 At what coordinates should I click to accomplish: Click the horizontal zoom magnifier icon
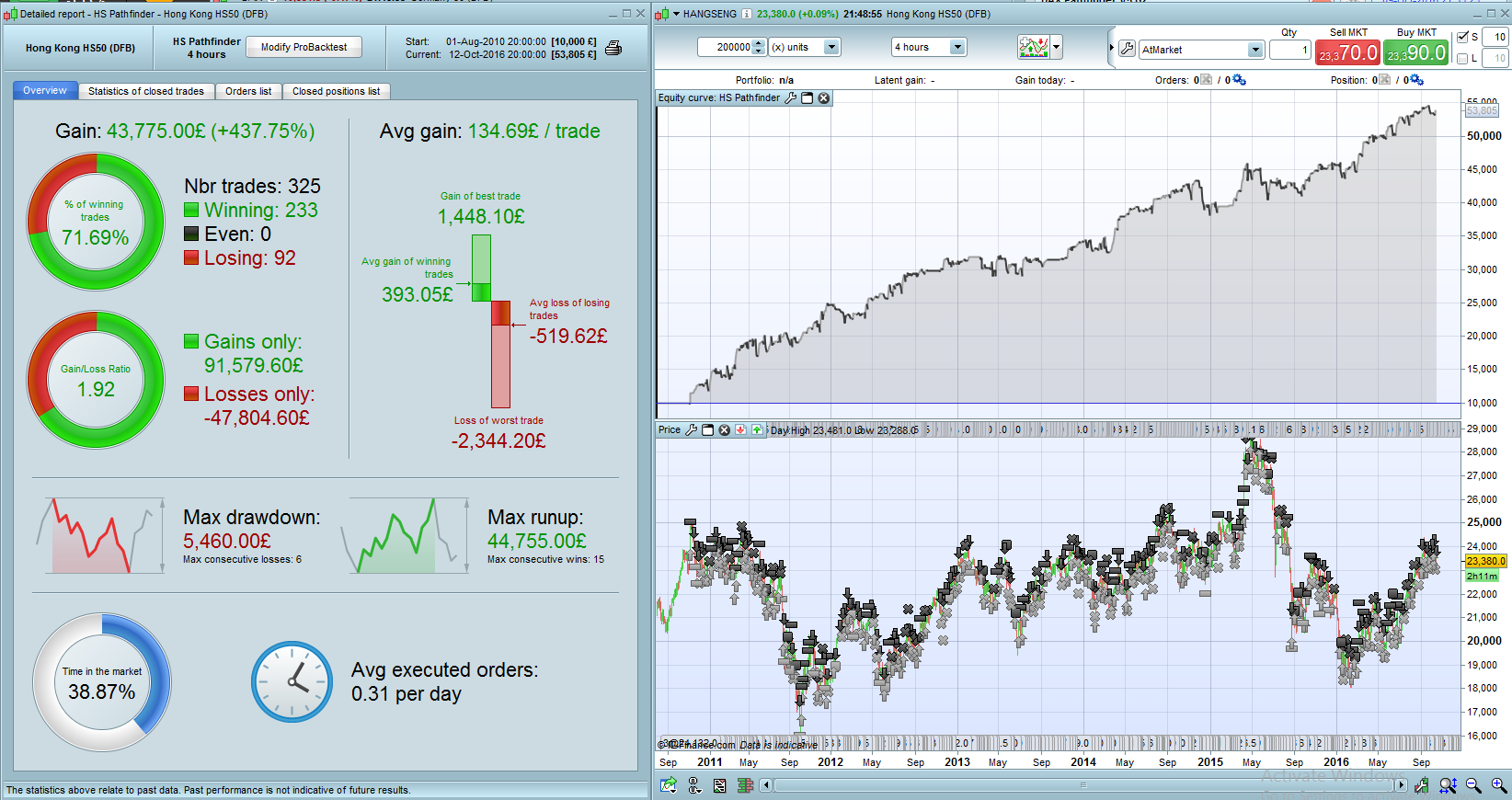tap(1448, 785)
